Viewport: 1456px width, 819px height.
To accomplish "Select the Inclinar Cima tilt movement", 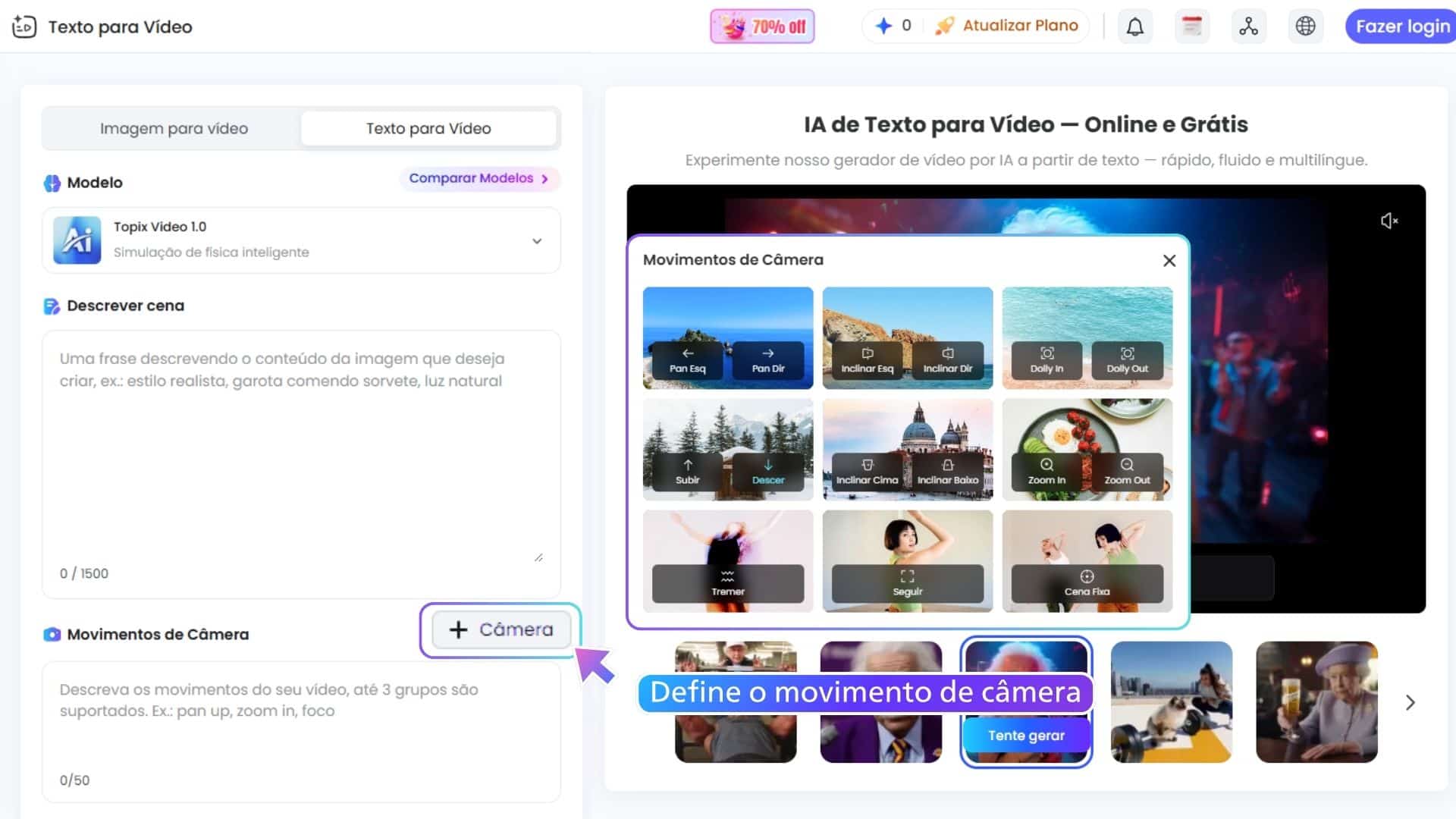I will click(x=866, y=474).
